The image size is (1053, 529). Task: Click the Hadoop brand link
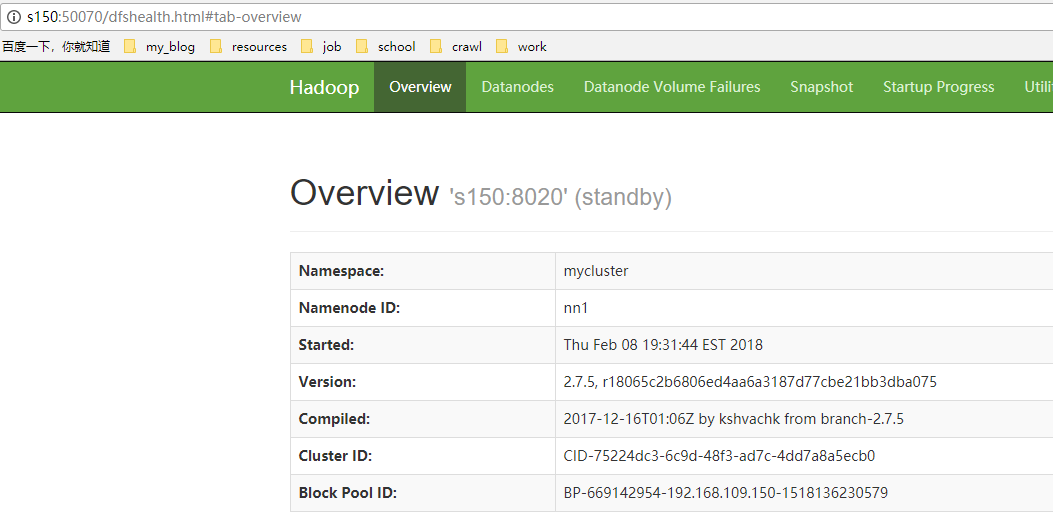pos(324,87)
